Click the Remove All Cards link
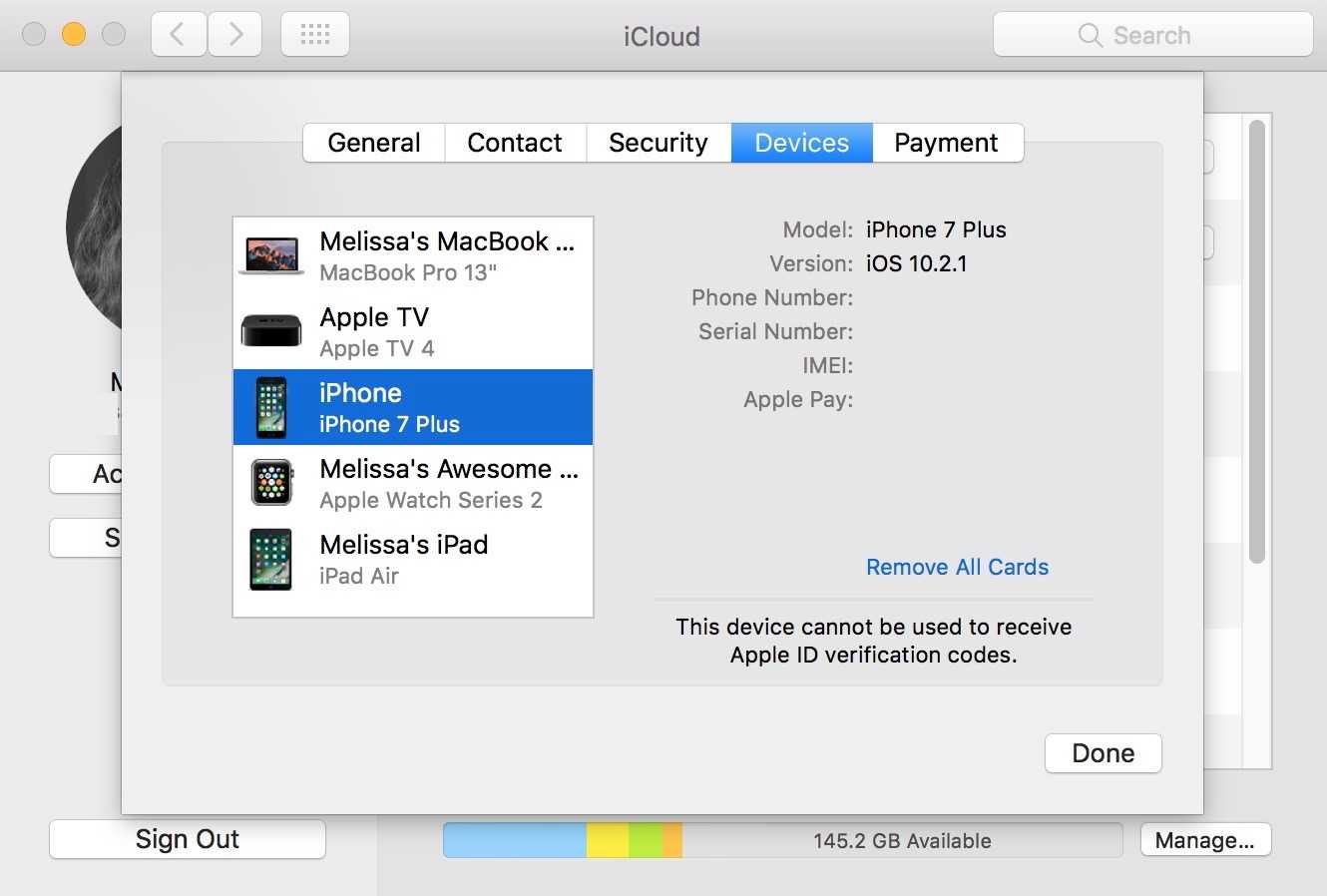 (958, 567)
